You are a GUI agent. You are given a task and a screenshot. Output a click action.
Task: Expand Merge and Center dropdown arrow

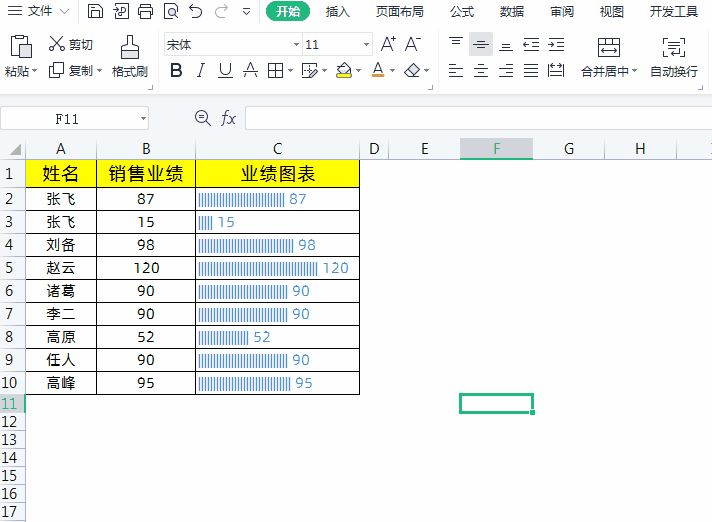tap(634, 71)
